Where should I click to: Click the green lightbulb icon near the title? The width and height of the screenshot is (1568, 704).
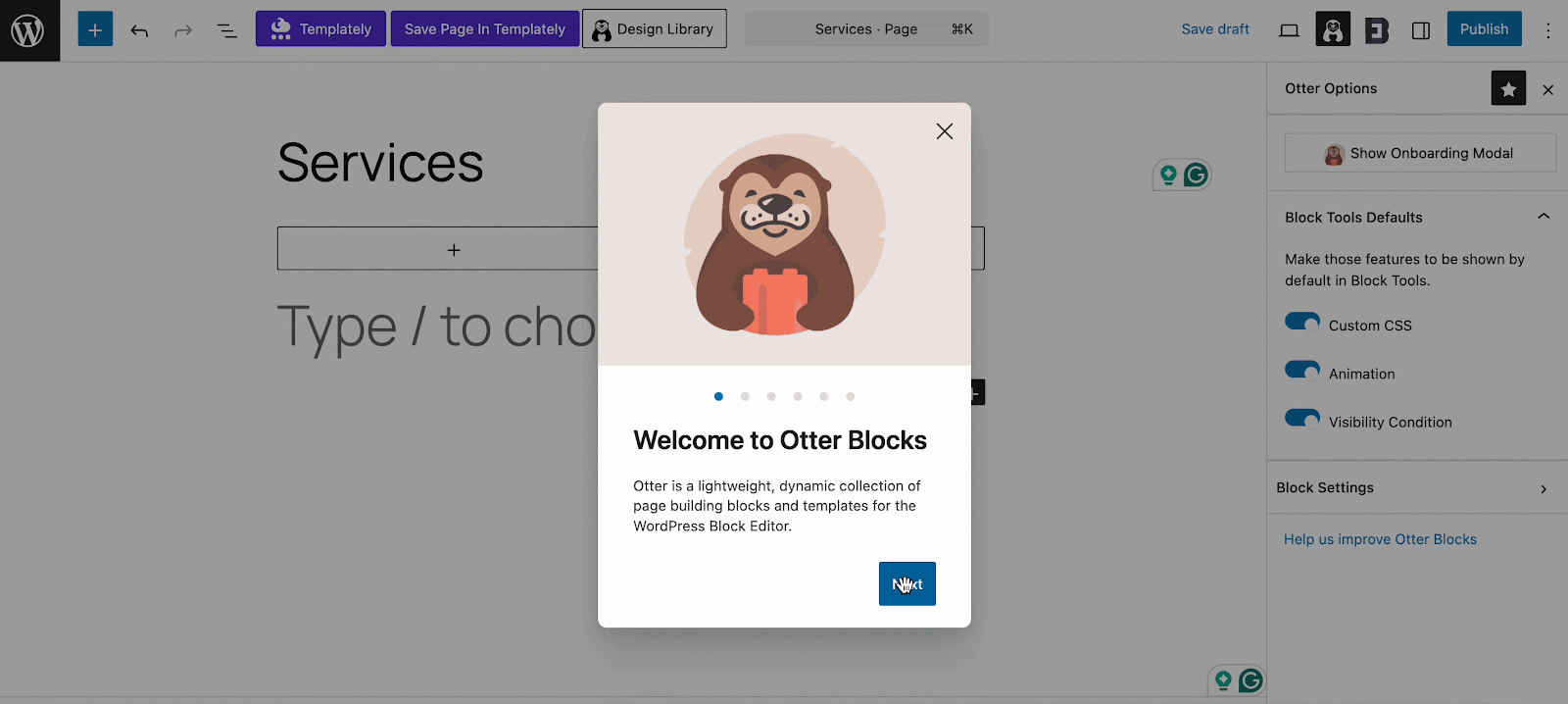coord(1168,175)
